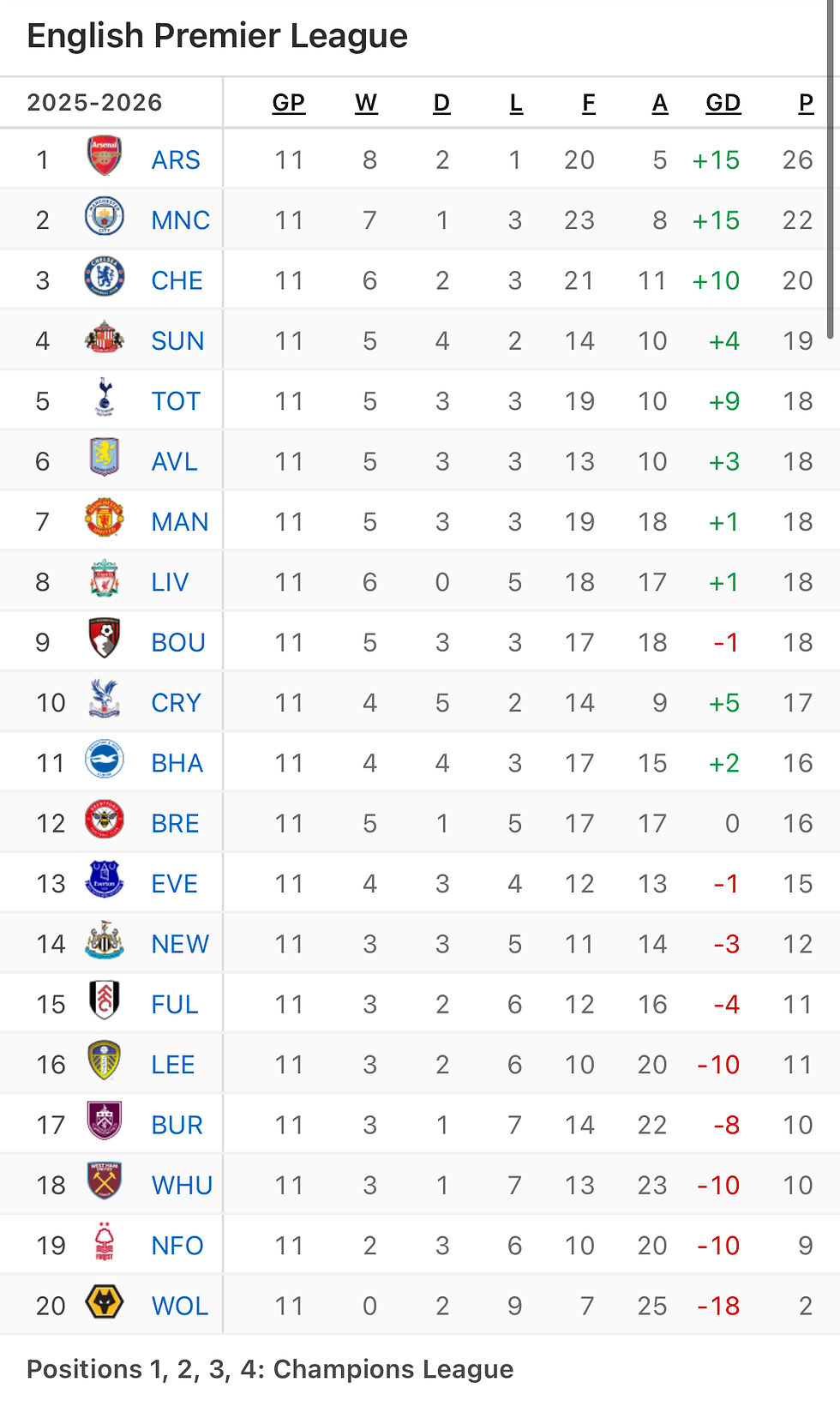Screen dimensions: 840x1406
Task: Open the SUN team page
Action: pos(177,340)
